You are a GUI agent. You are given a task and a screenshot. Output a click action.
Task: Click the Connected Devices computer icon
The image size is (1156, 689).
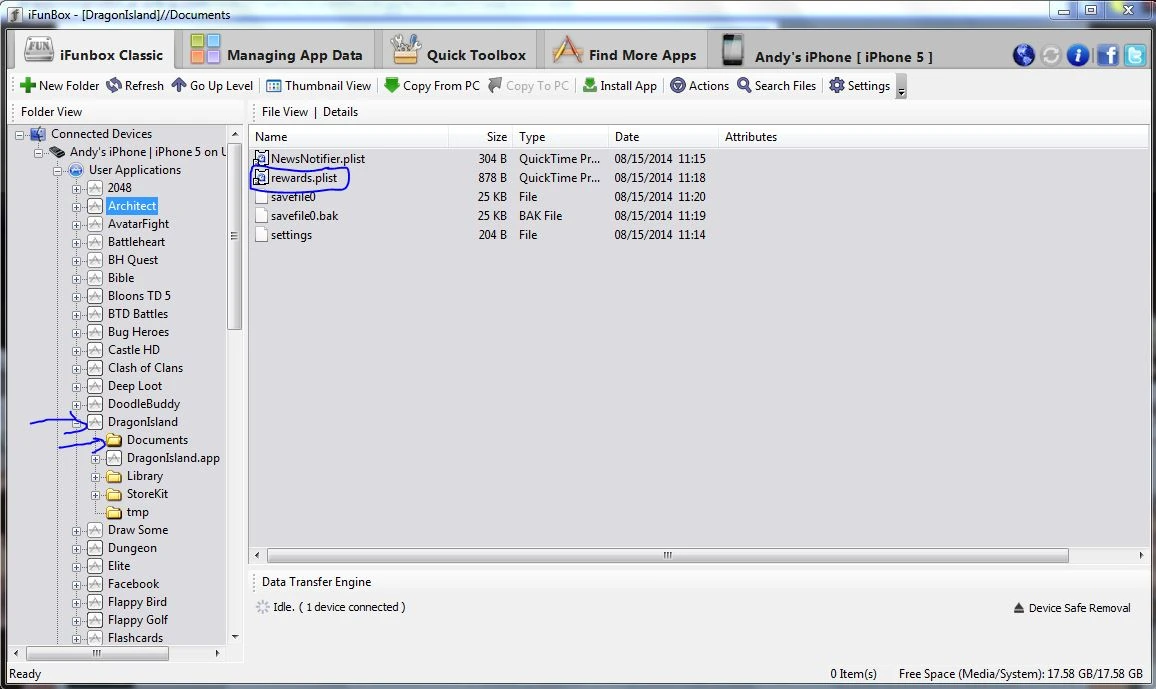pos(38,134)
